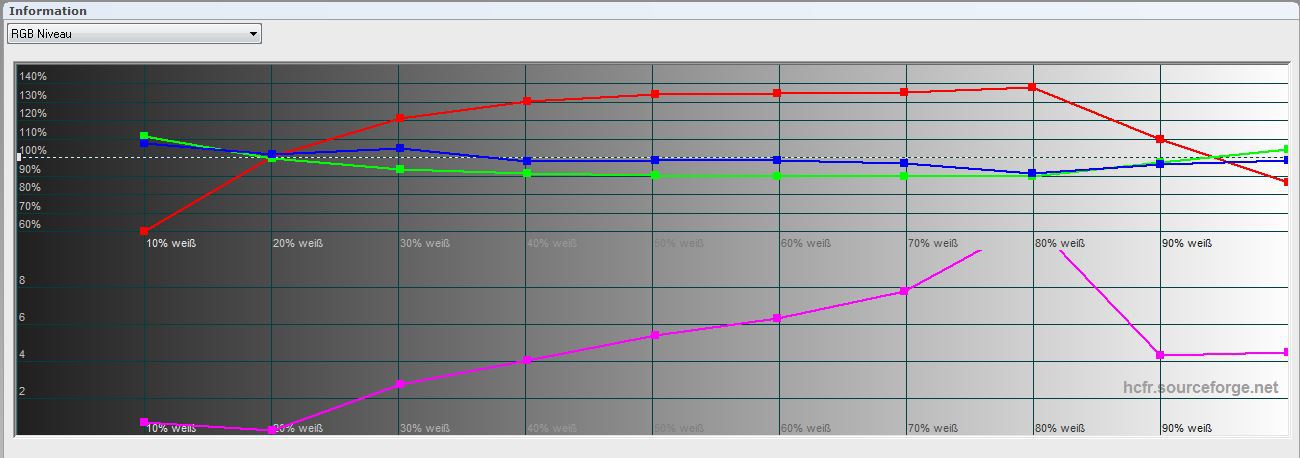The image size is (1300, 458).
Task: Click magenta delta point at 20% weiß
Action: tap(272, 430)
